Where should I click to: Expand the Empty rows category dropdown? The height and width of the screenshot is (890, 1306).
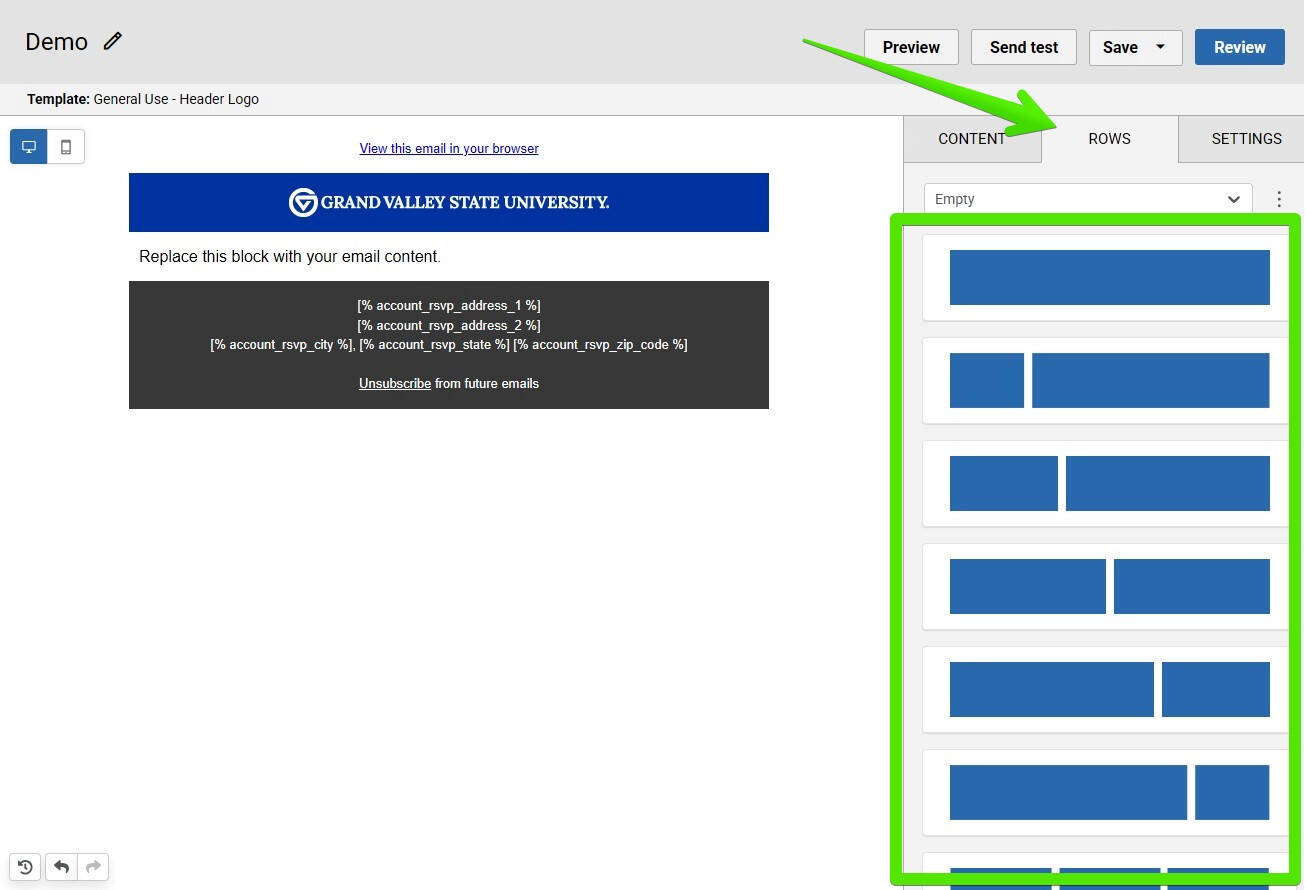[1087, 199]
